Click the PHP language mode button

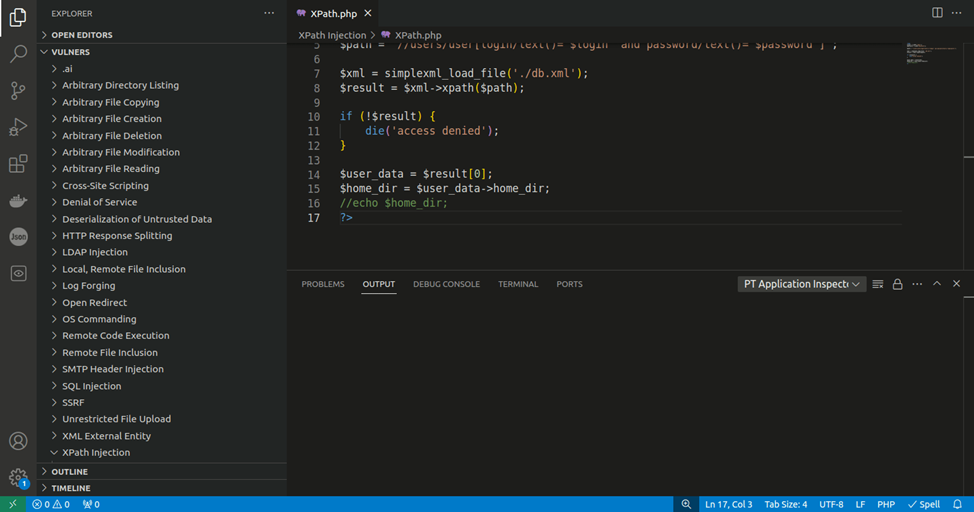pyautogui.click(x=886, y=505)
